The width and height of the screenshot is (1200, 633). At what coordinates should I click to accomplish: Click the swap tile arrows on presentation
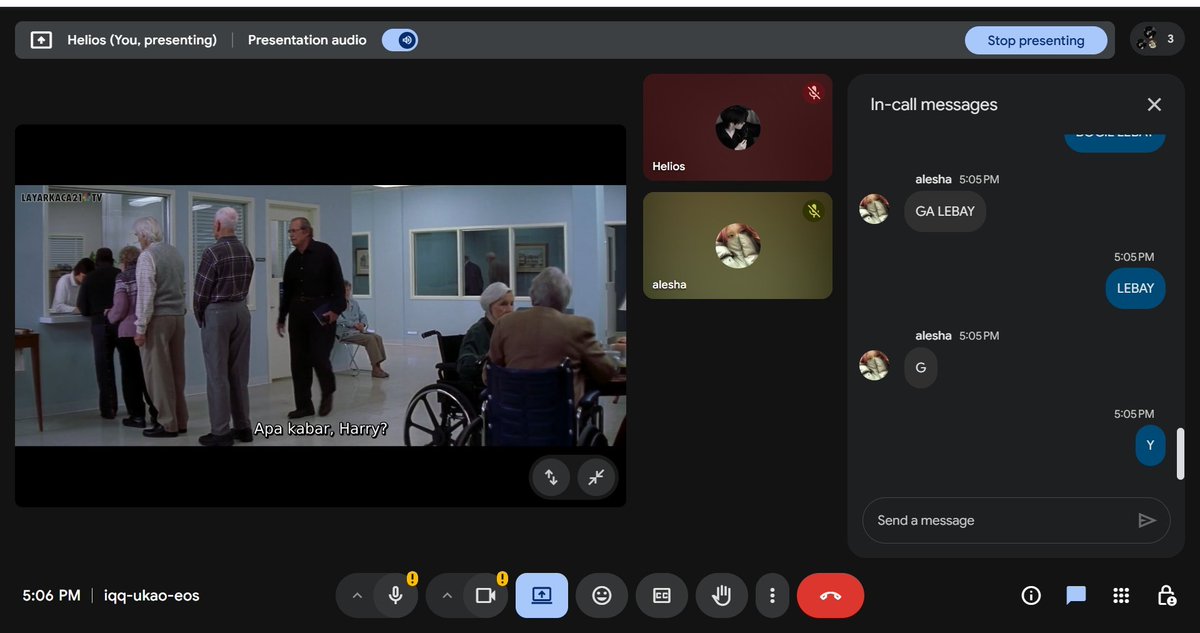(x=551, y=477)
